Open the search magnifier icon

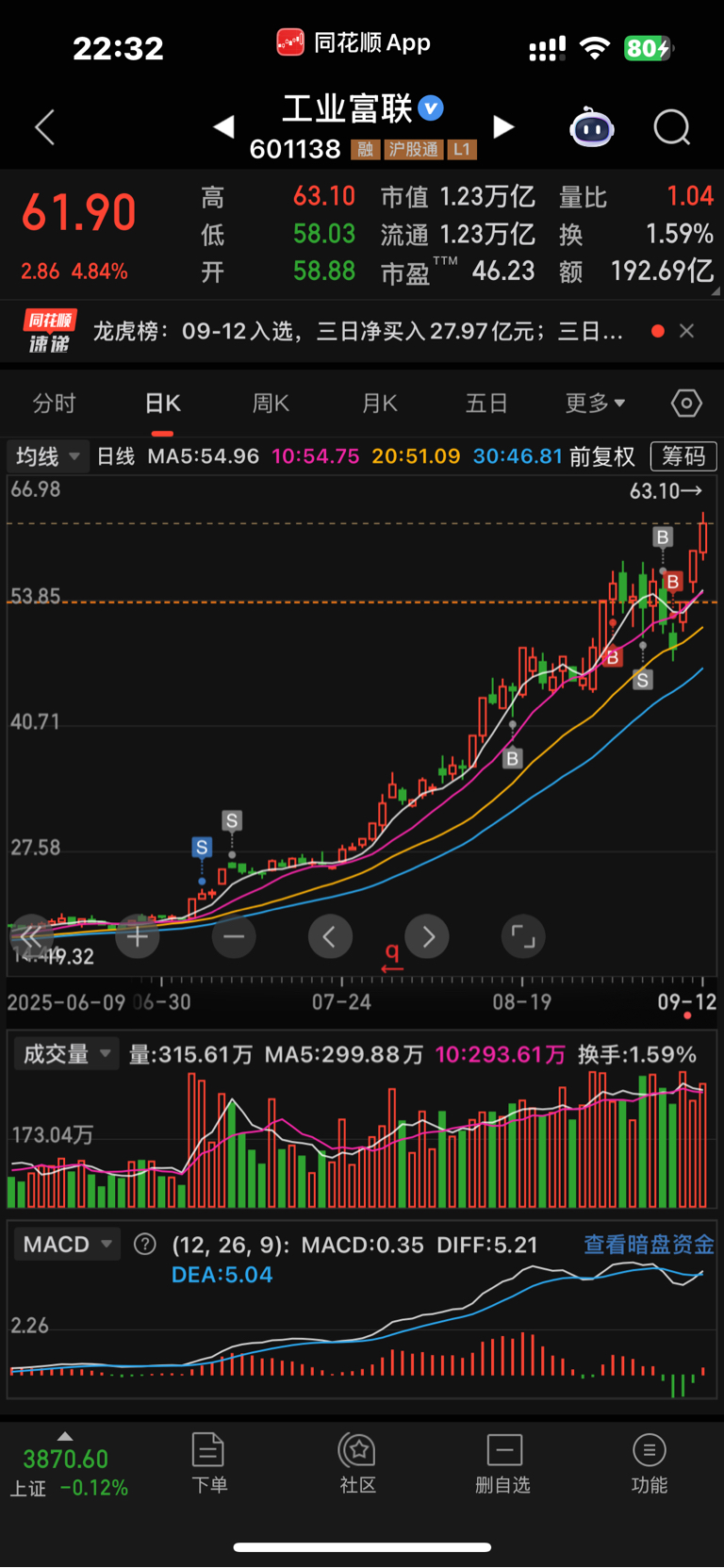pos(672,127)
